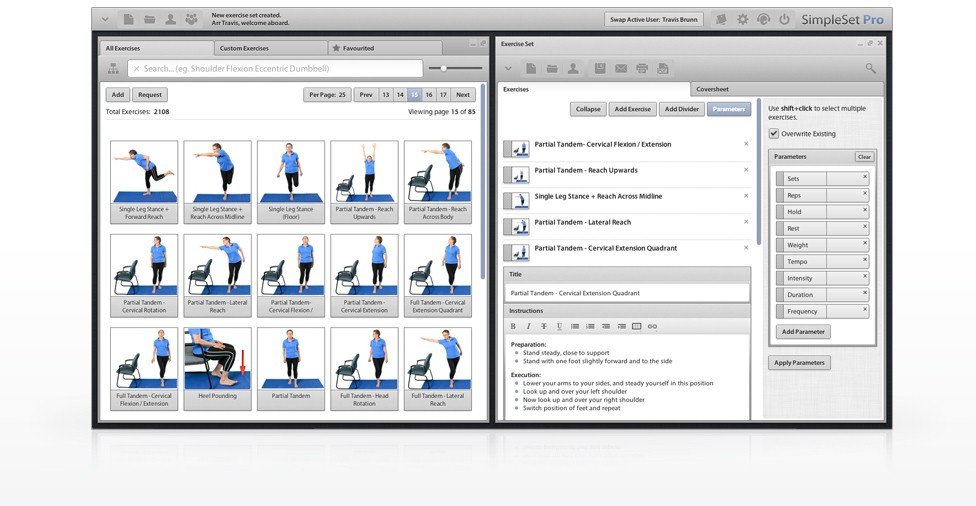Viewport: 976px width, 506px height.
Task: Clear search with the X icon
Action: click(x=136, y=68)
